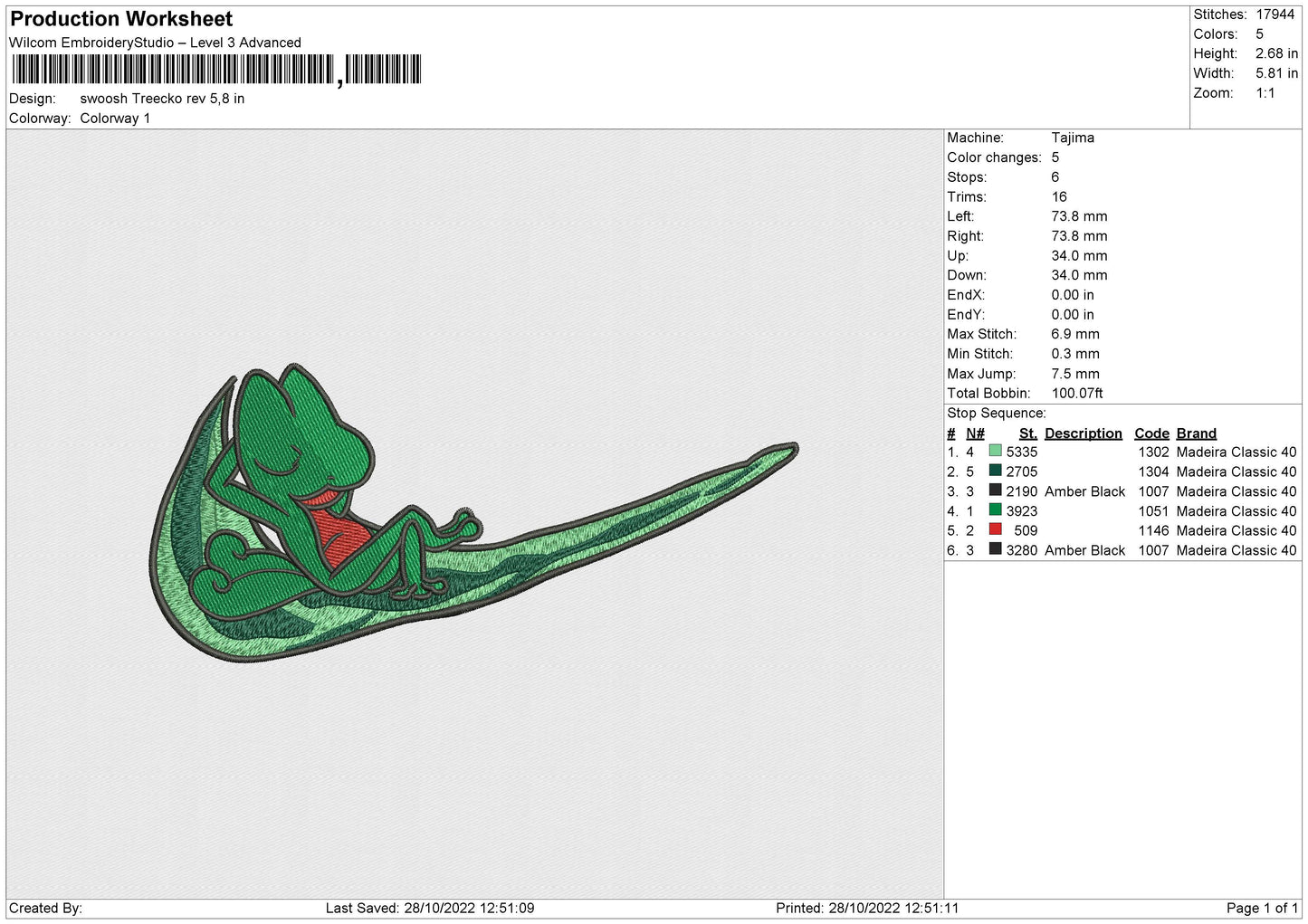Image resolution: width=1308 pixels, height=924 pixels.
Task: Select the design name 'swoosh Treecko rev 5,8 in'
Action: coord(162,99)
